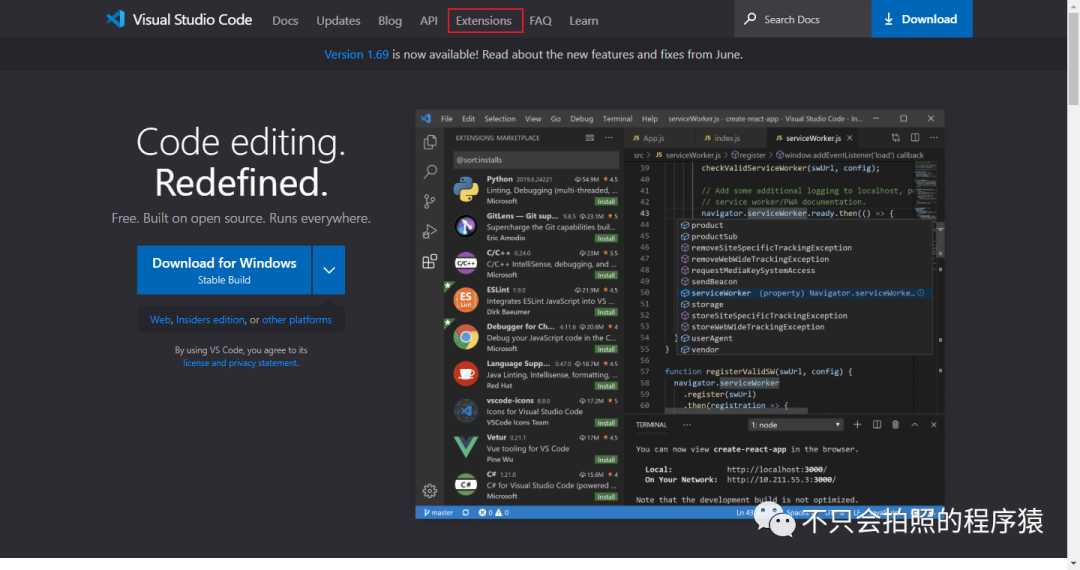The width and height of the screenshot is (1080, 570).
Task: Click the Chrome Debugger extension icon
Action: coord(466,337)
